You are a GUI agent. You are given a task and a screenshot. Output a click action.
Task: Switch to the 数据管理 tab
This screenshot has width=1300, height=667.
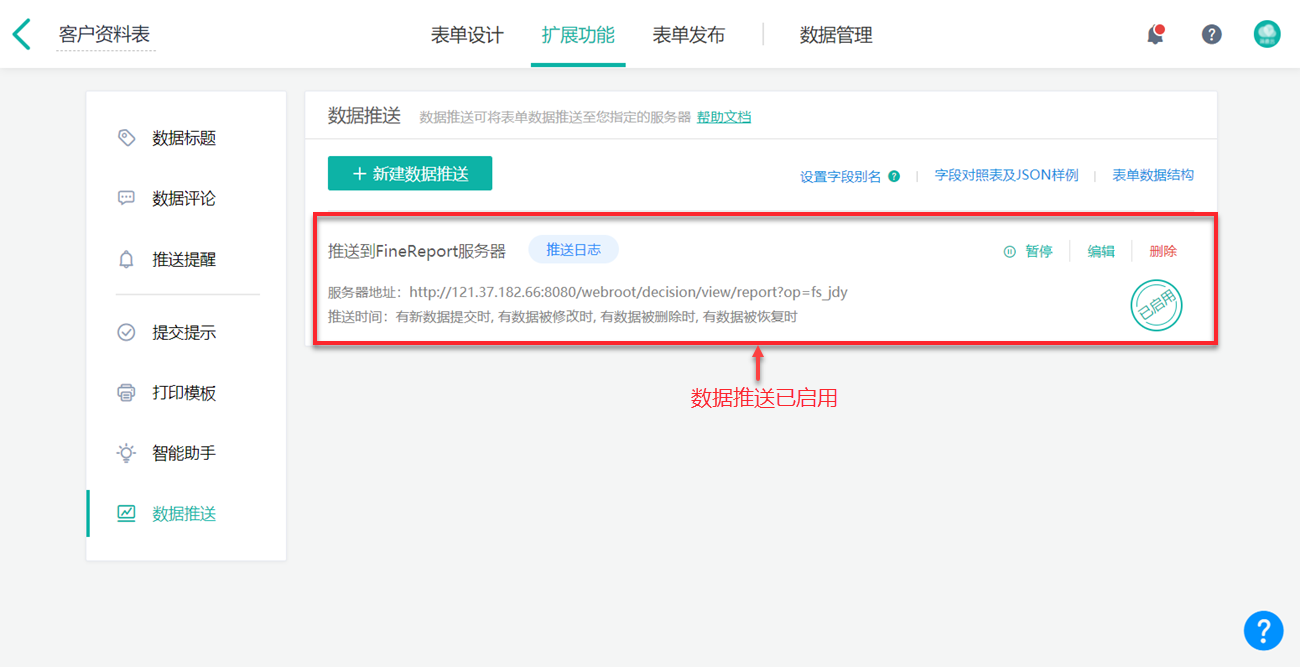(836, 35)
